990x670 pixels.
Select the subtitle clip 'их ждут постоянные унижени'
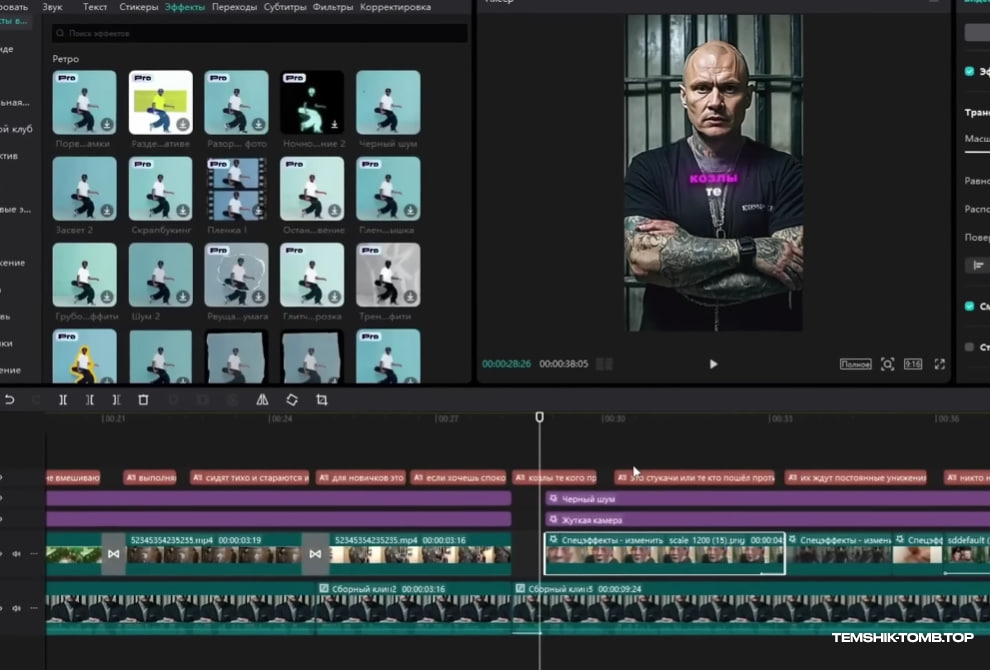pos(856,477)
